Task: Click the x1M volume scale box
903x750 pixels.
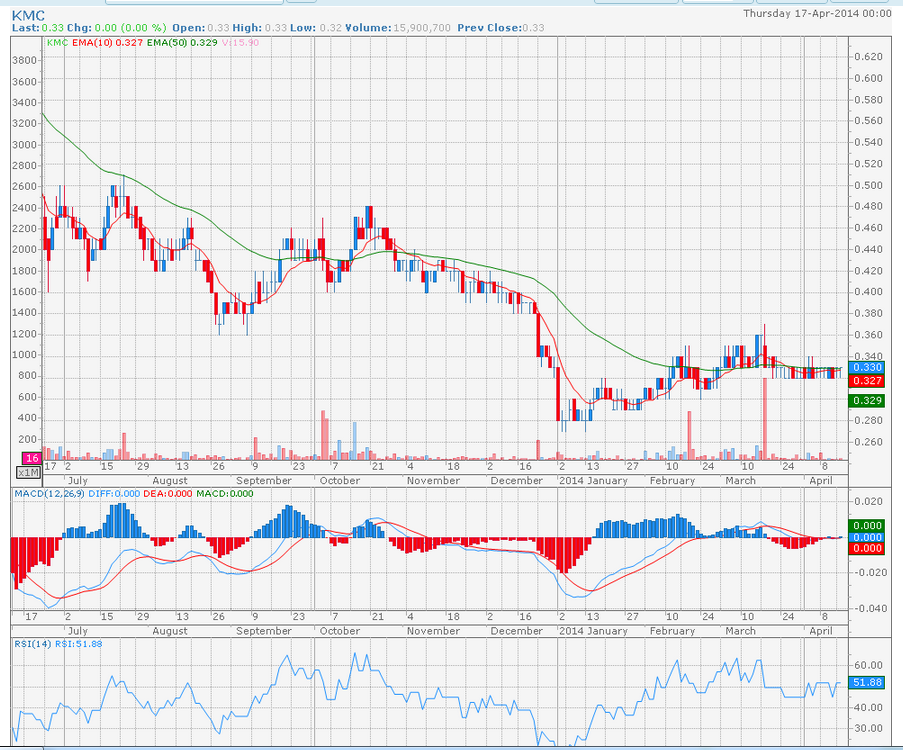Action: [29, 472]
